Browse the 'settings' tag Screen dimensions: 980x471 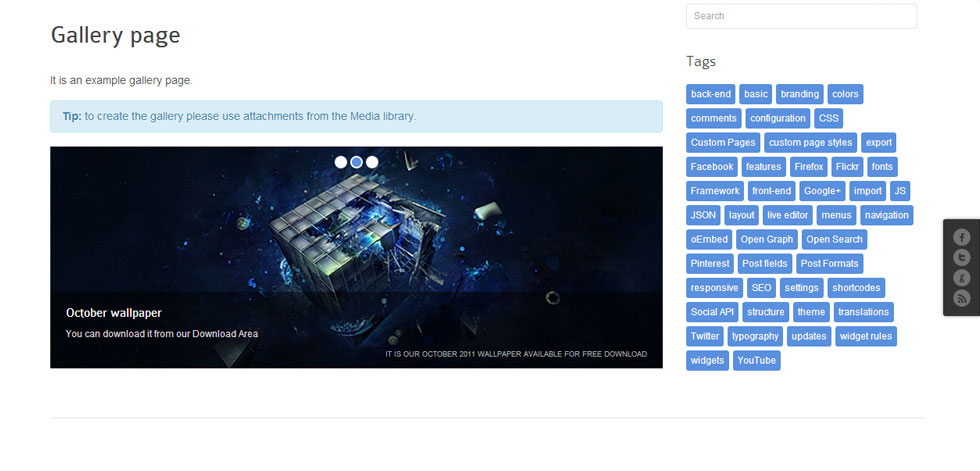pos(802,288)
